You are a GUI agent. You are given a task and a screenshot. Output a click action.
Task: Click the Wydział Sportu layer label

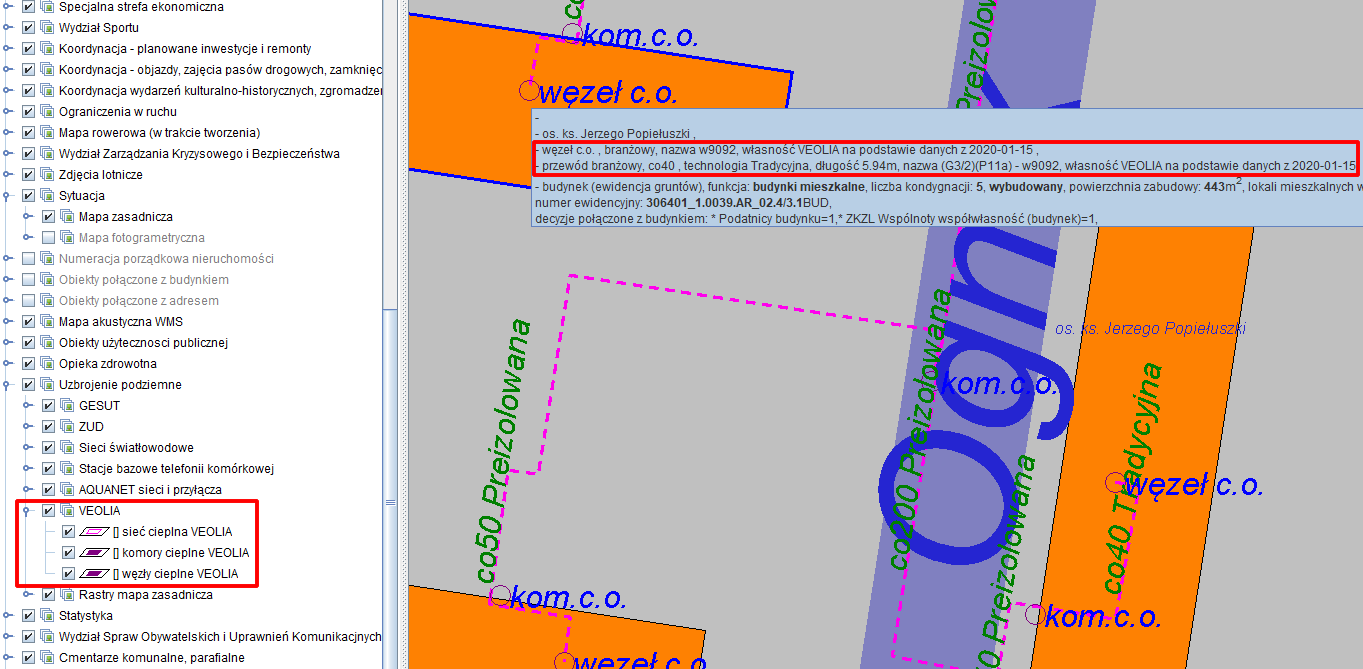click(99, 28)
